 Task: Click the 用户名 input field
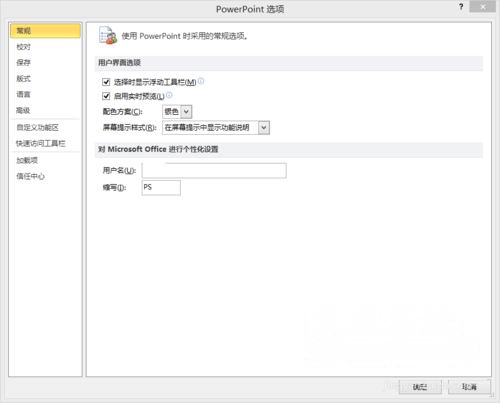214,170
